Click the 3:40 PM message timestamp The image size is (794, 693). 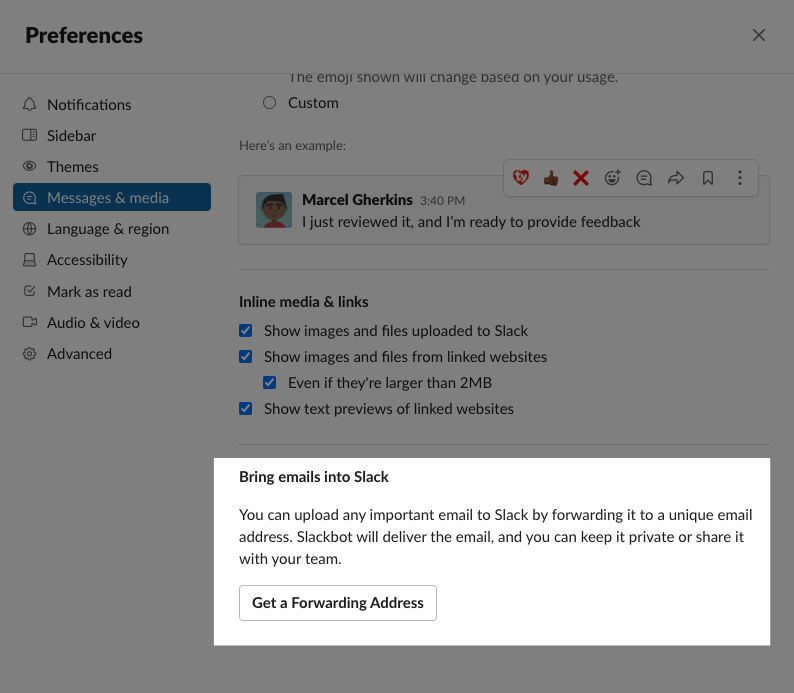click(x=442, y=201)
